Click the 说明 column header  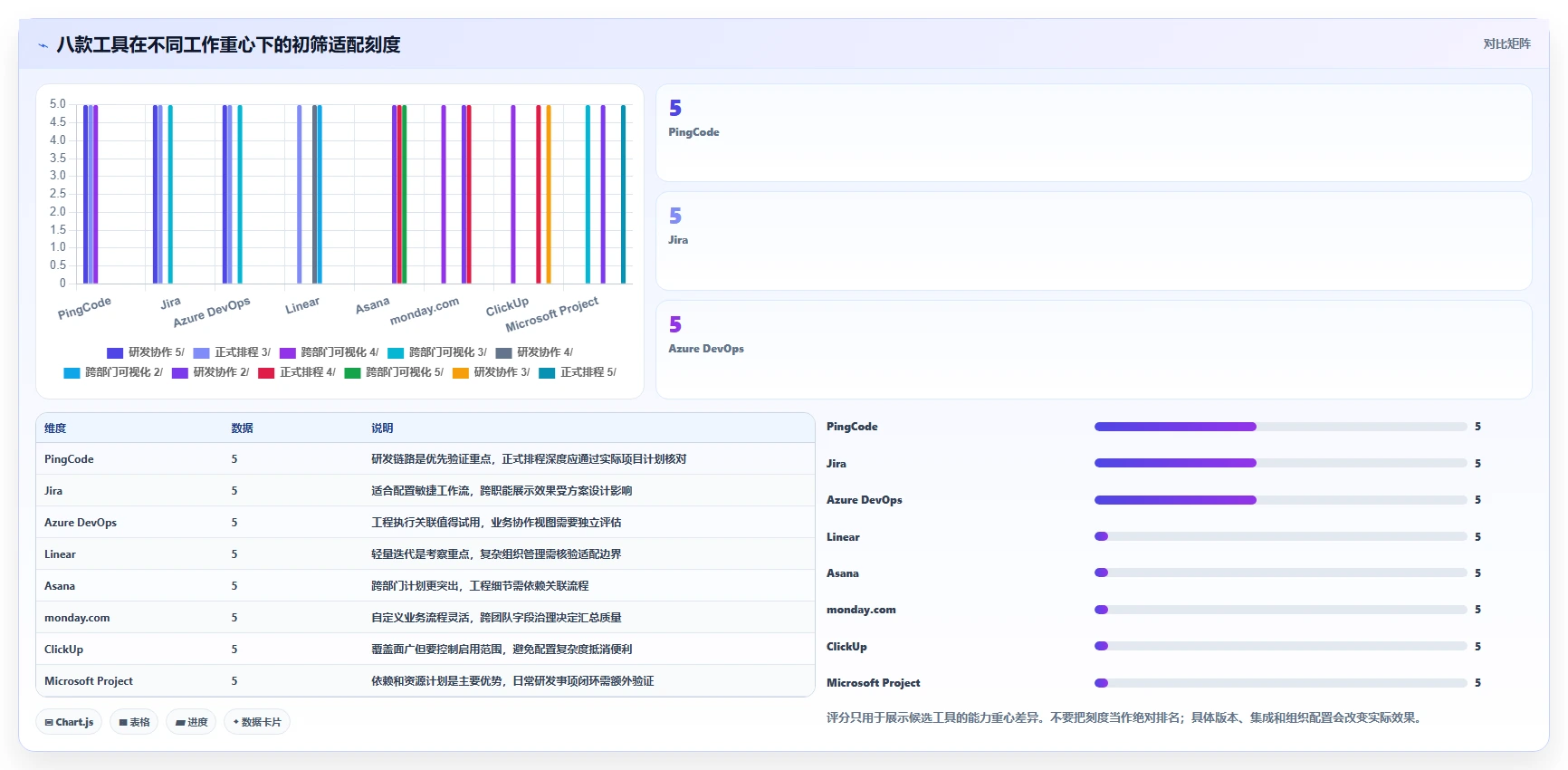click(382, 428)
